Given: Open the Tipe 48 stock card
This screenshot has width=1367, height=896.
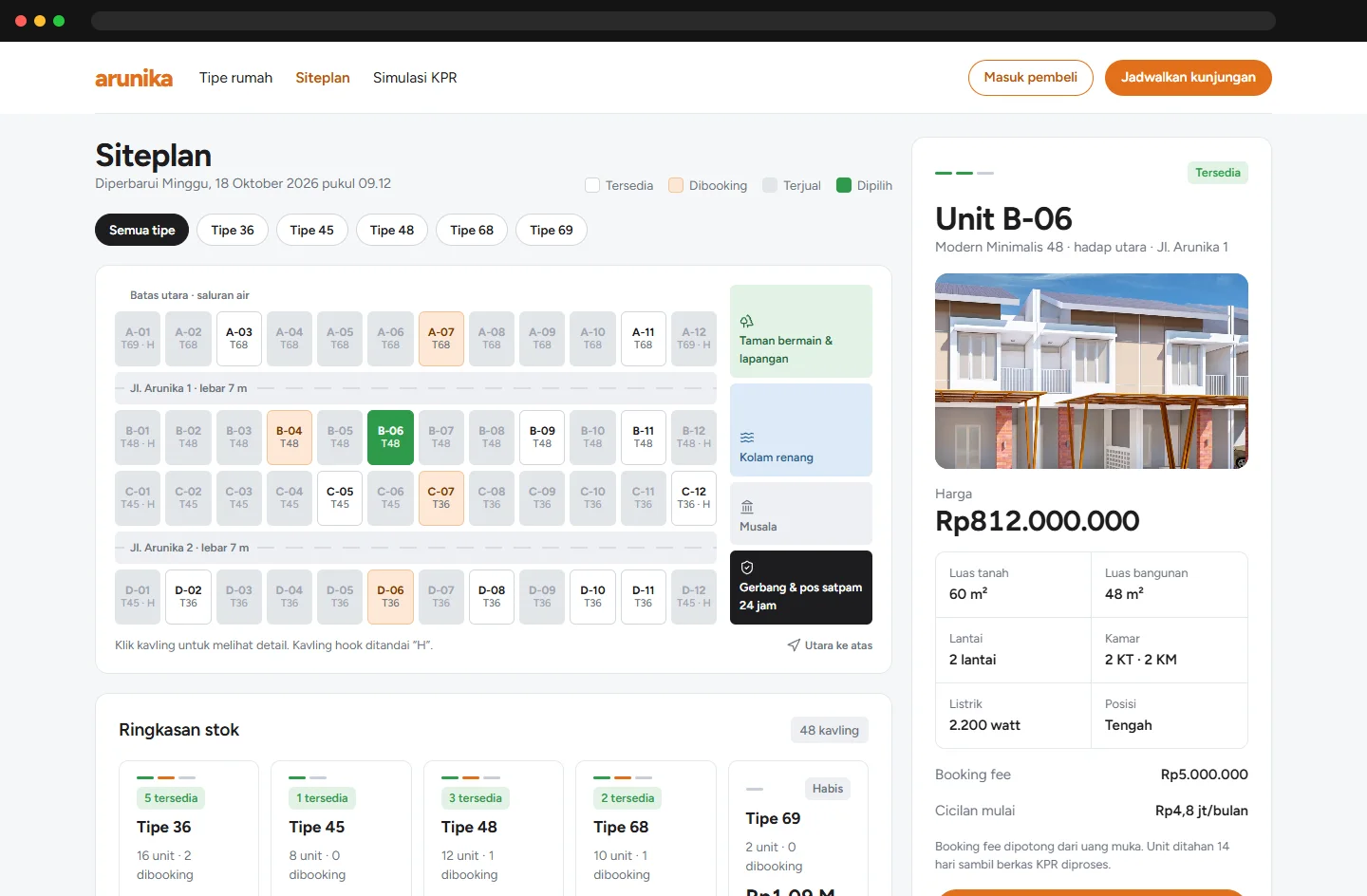Looking at the screenshot, I should click(494, 828).
